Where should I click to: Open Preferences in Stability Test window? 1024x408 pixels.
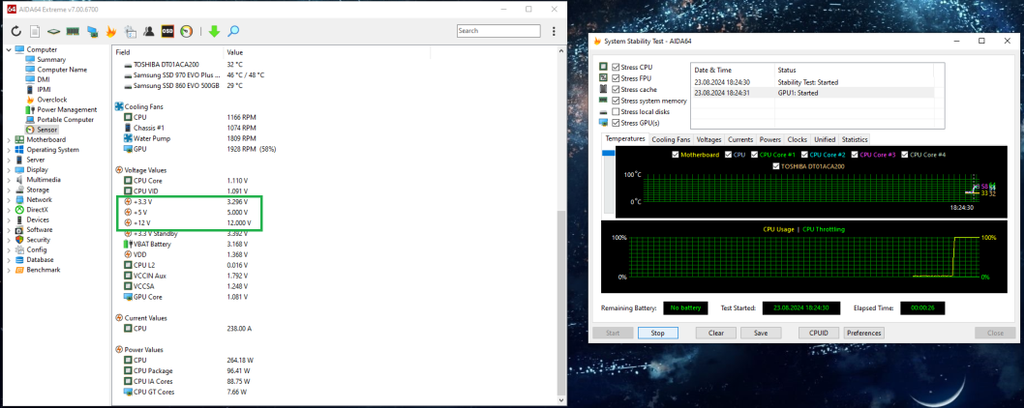tap(864, 333)
